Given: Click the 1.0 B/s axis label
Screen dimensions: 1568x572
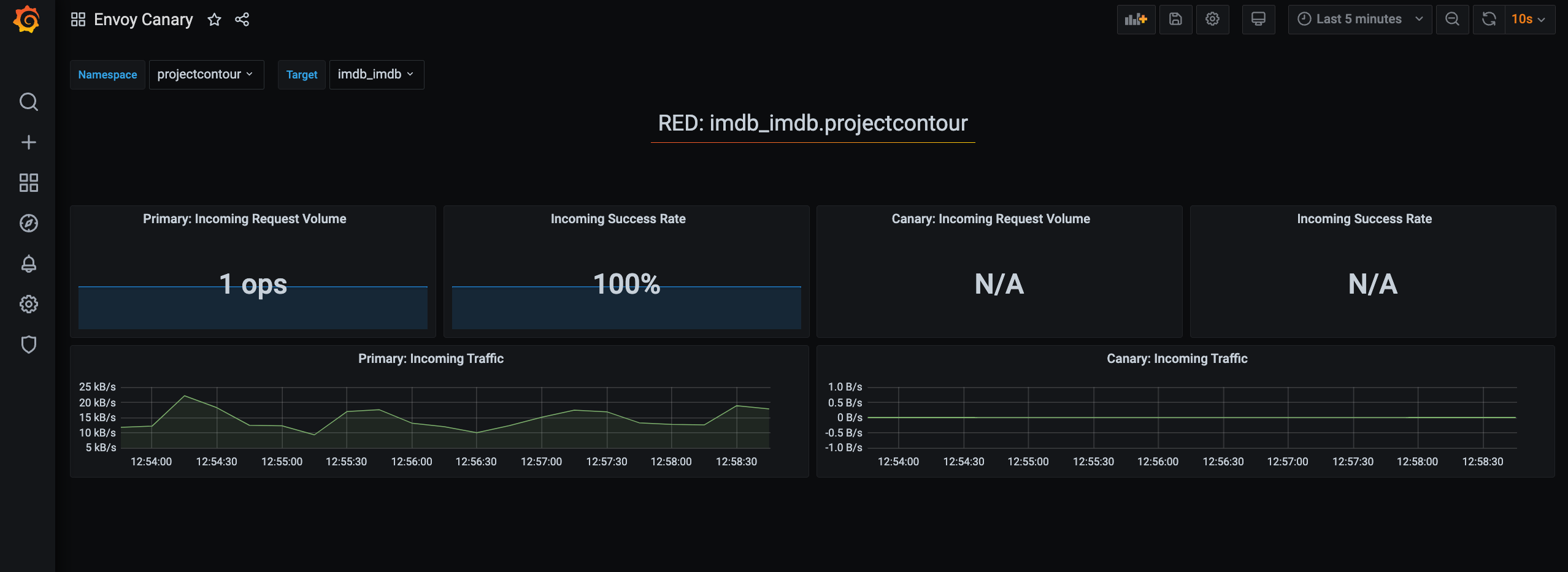Looking at the screenshot, I should (x=845, y=387).
